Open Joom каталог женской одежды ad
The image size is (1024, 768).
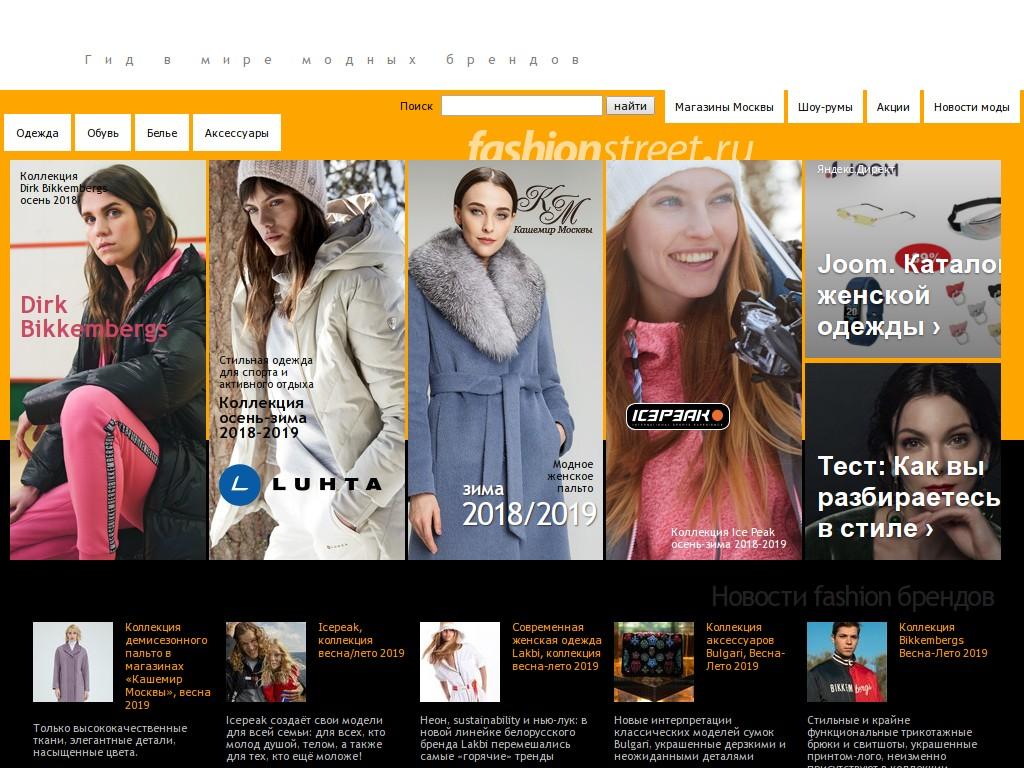(903, 259)
